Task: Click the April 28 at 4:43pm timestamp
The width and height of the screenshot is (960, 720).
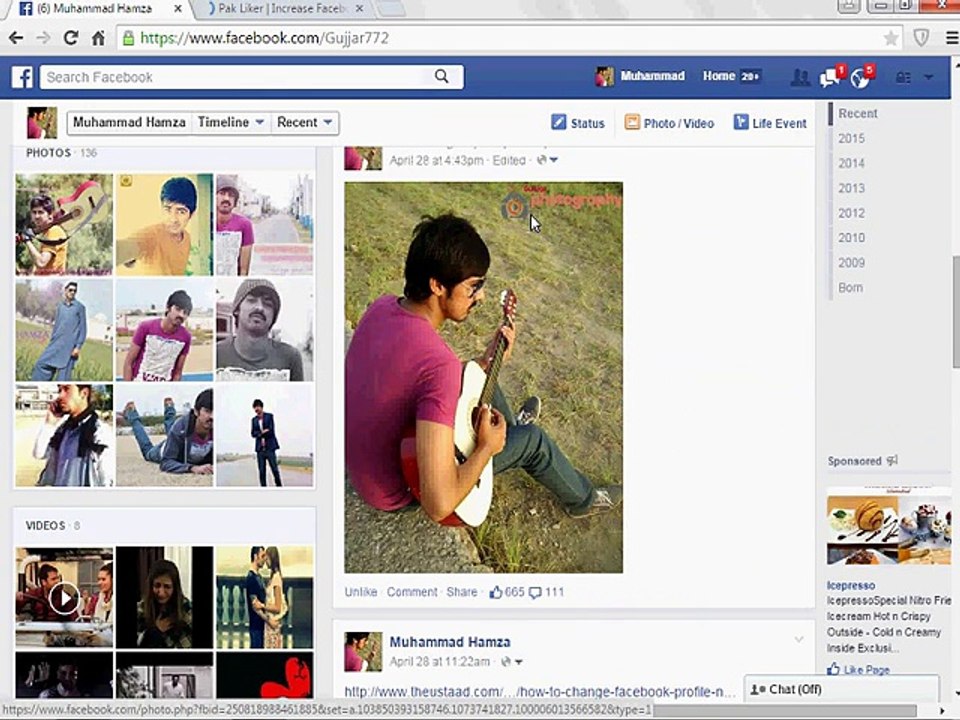Action: [x=437, y=160]
